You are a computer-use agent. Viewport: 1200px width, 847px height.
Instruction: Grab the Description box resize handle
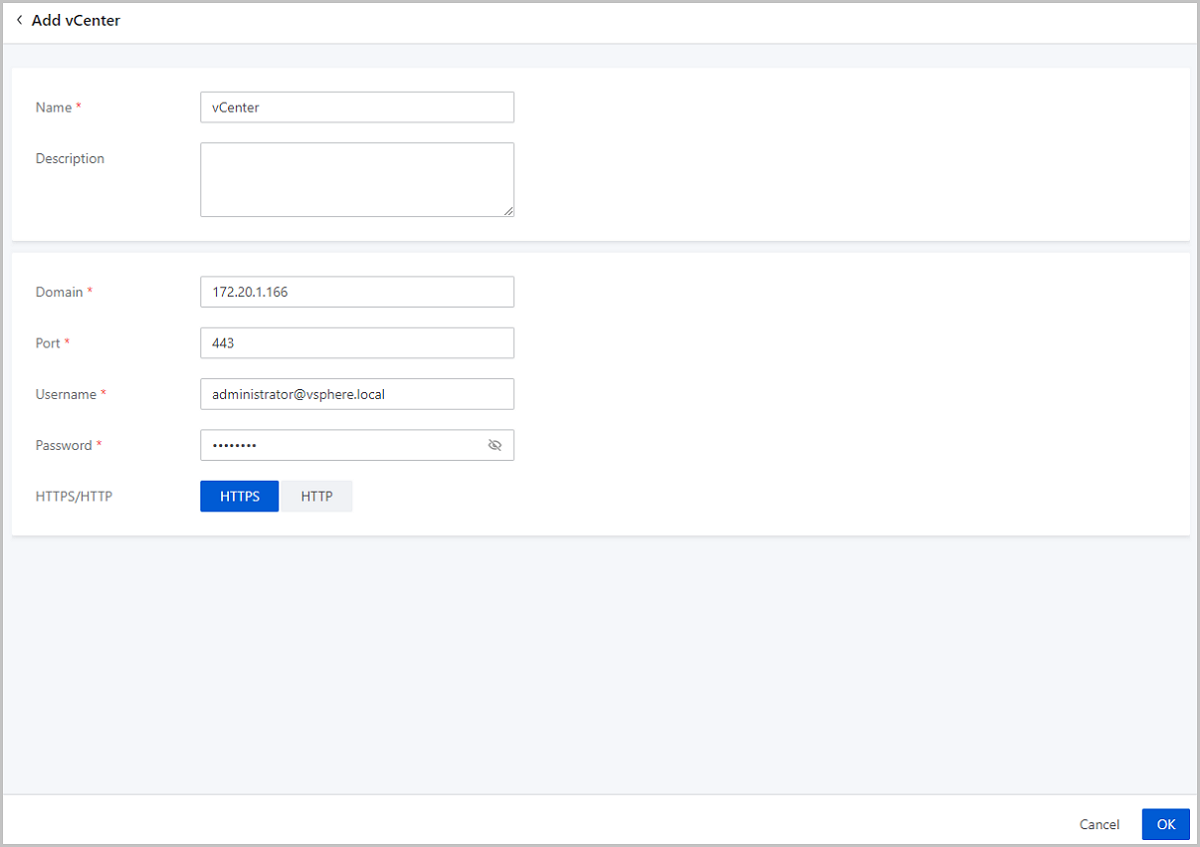[x=509, y=211]
